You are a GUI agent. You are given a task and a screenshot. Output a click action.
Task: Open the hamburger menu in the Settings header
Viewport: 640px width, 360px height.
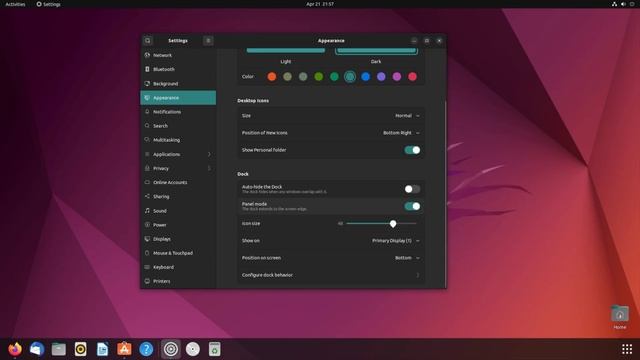[208, 40]
